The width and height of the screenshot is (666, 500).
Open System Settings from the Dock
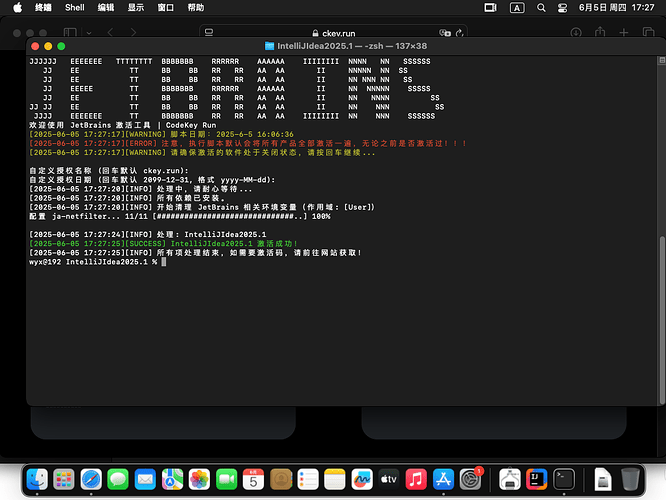pos(470,480)
